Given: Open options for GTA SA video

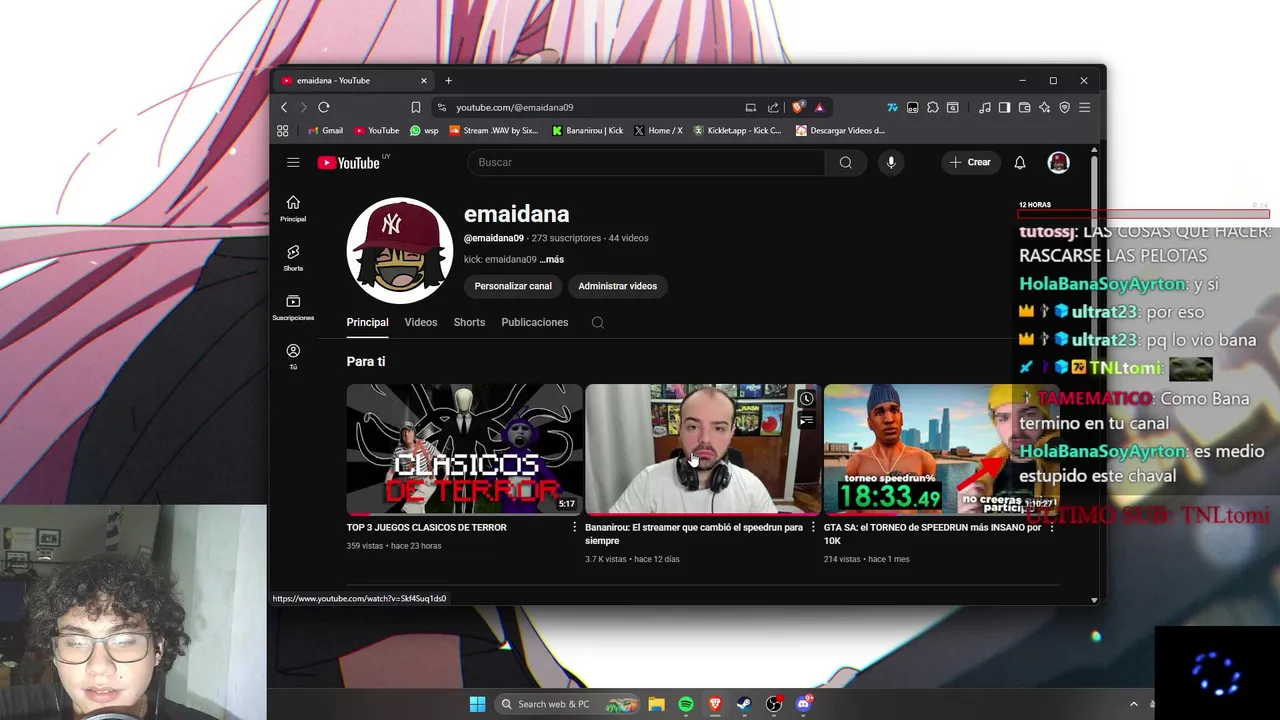Looking at the screenshot, I should tap(1051, 527).
